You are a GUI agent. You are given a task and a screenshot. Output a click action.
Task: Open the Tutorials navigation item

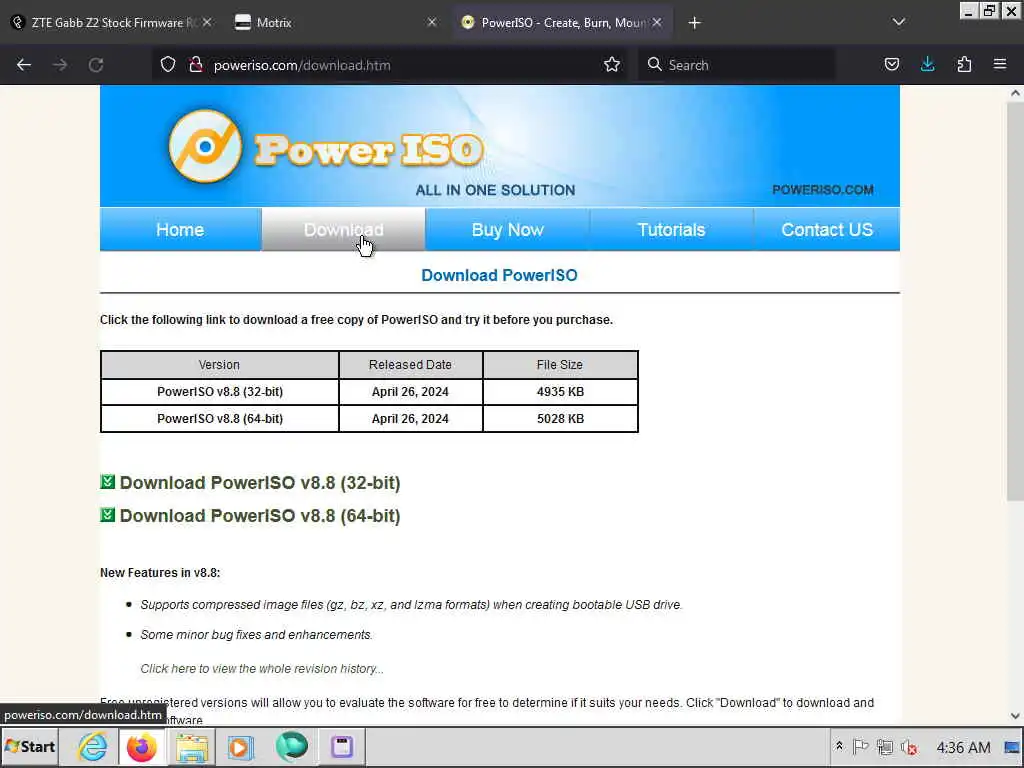[x=671, y=230]
